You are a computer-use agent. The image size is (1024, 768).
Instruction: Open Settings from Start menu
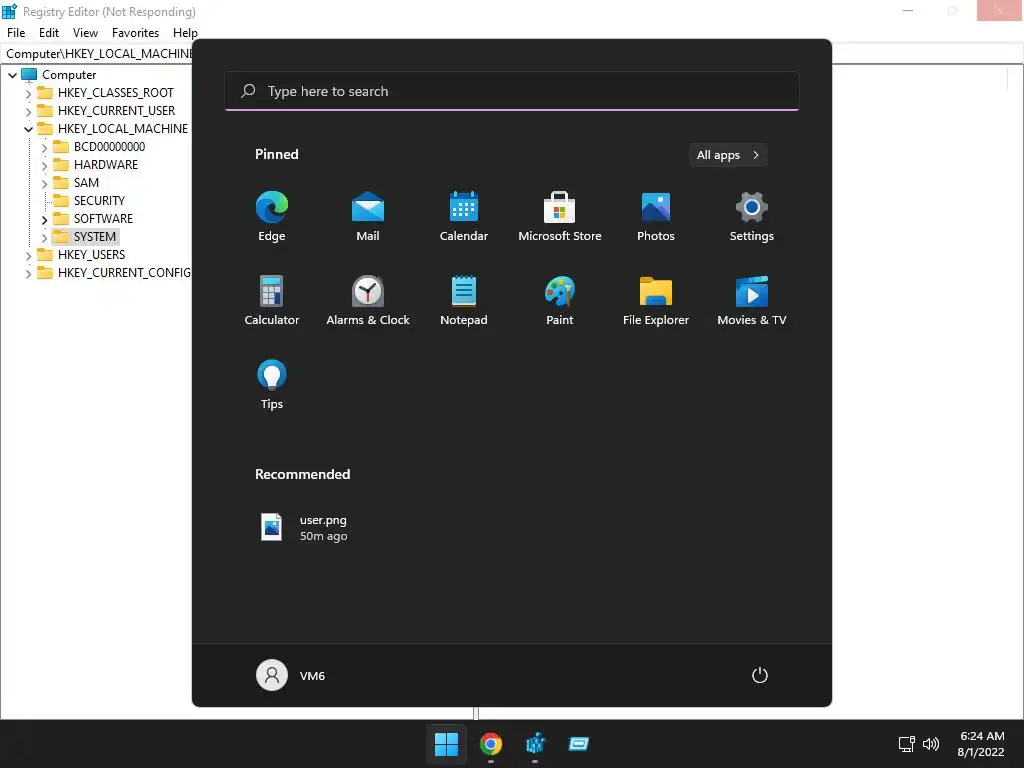point(752,217)
